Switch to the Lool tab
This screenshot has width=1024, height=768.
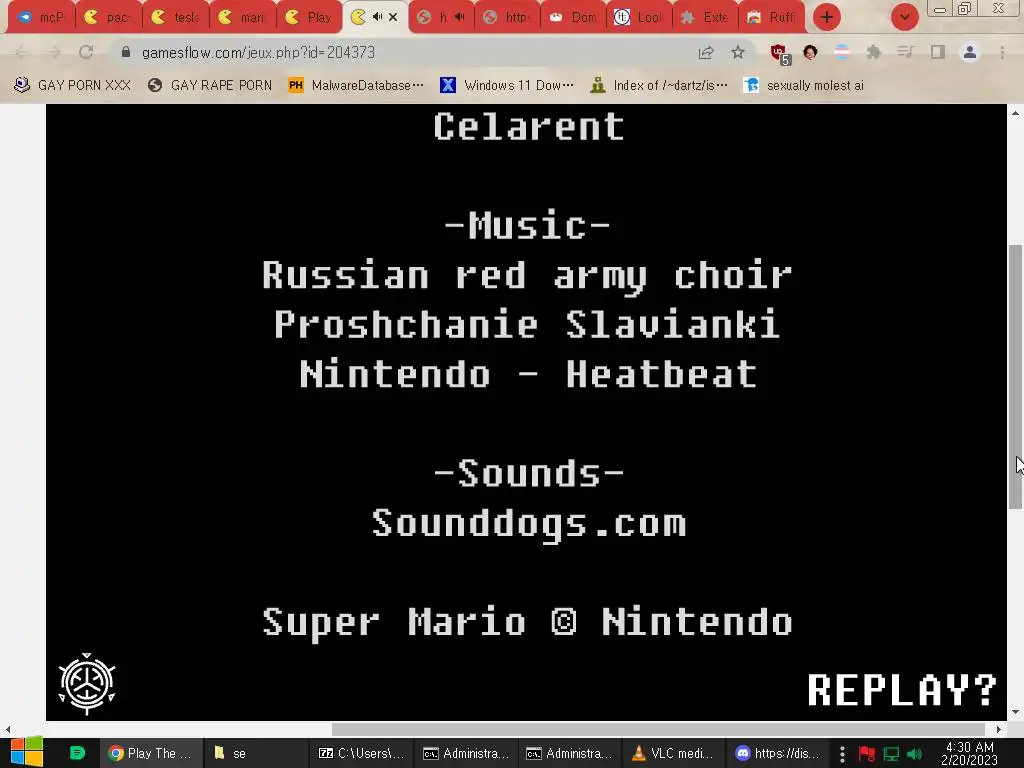[639, 18]
